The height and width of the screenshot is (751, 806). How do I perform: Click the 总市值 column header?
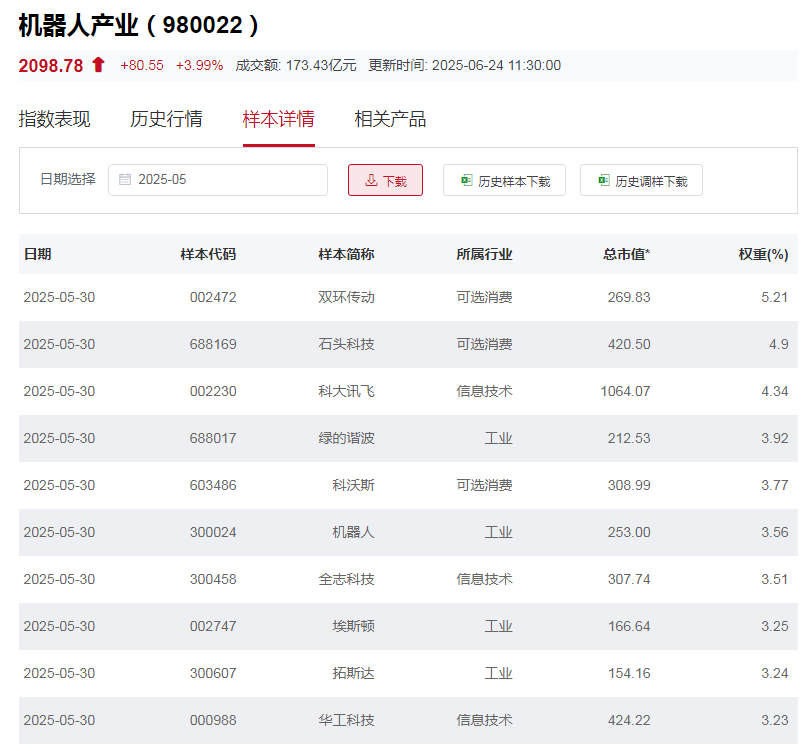(x=626, y=254)
